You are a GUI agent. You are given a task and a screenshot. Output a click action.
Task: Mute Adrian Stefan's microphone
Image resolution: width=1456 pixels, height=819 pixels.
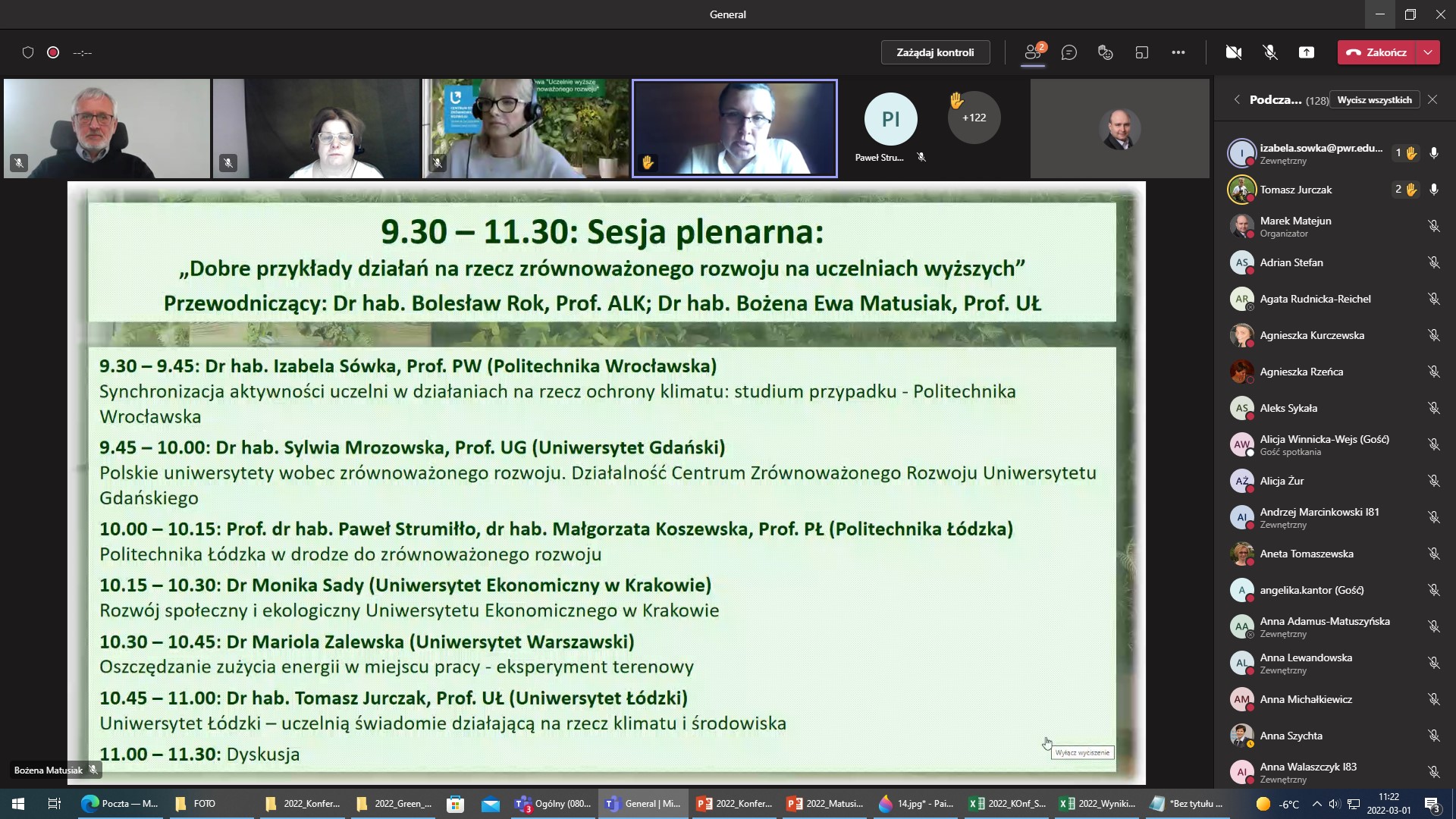pos(1433,262)
